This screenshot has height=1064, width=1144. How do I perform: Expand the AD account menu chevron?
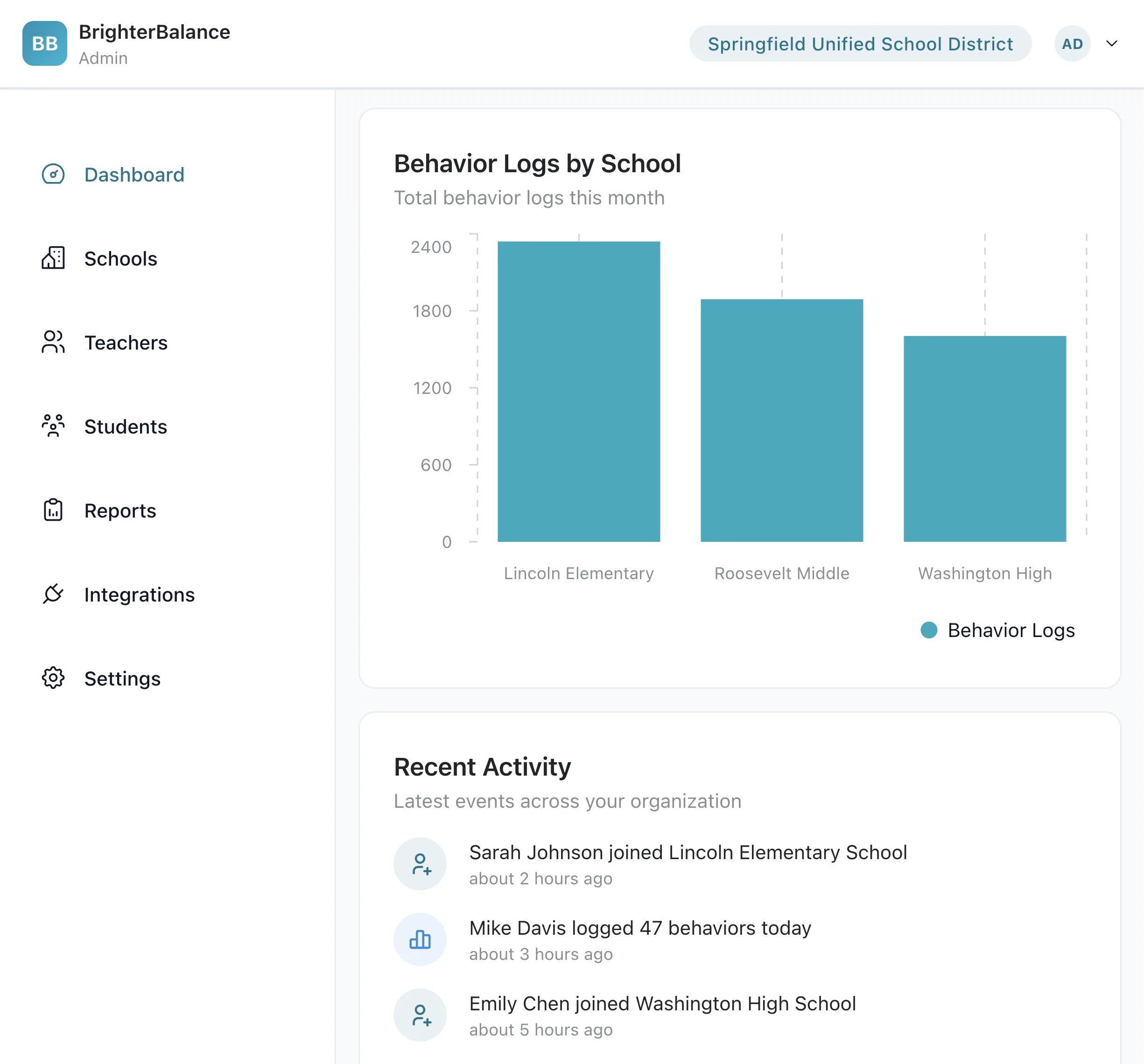[1112, 43]
